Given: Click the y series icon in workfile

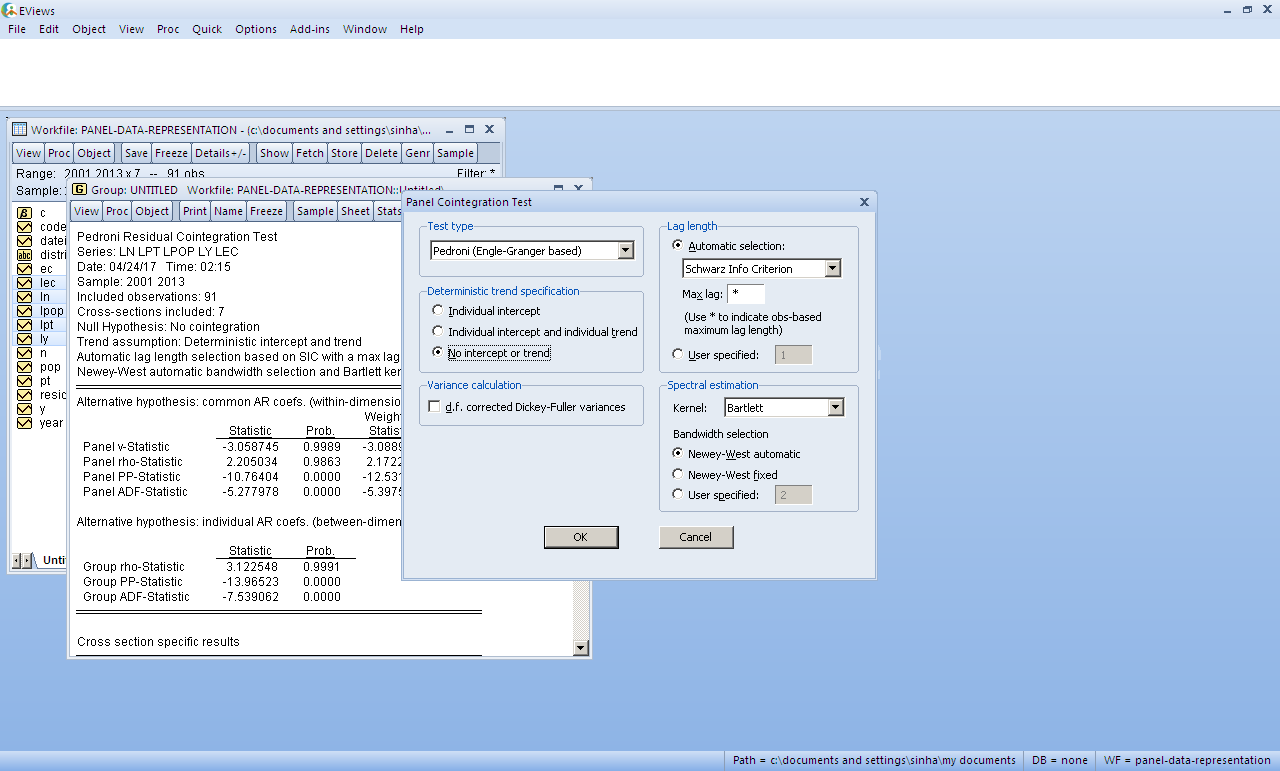Looking at the screenshot, I should tap(25, 409).
